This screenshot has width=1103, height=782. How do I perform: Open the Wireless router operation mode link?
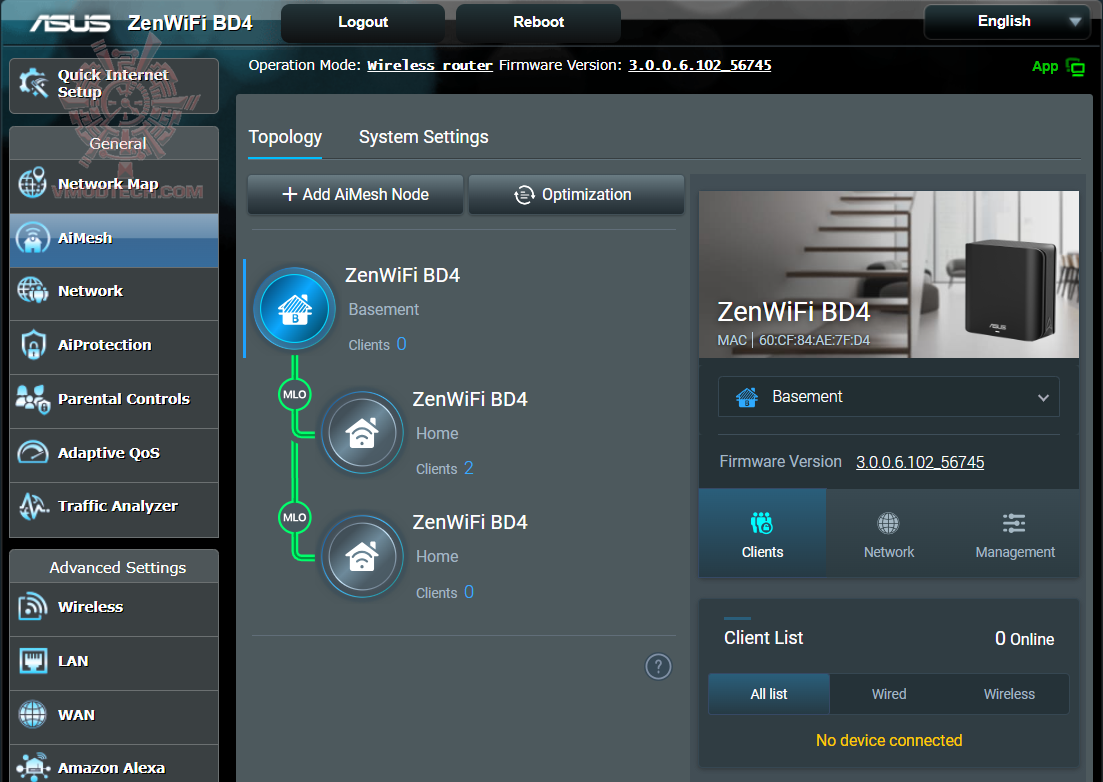pos(430,65)
